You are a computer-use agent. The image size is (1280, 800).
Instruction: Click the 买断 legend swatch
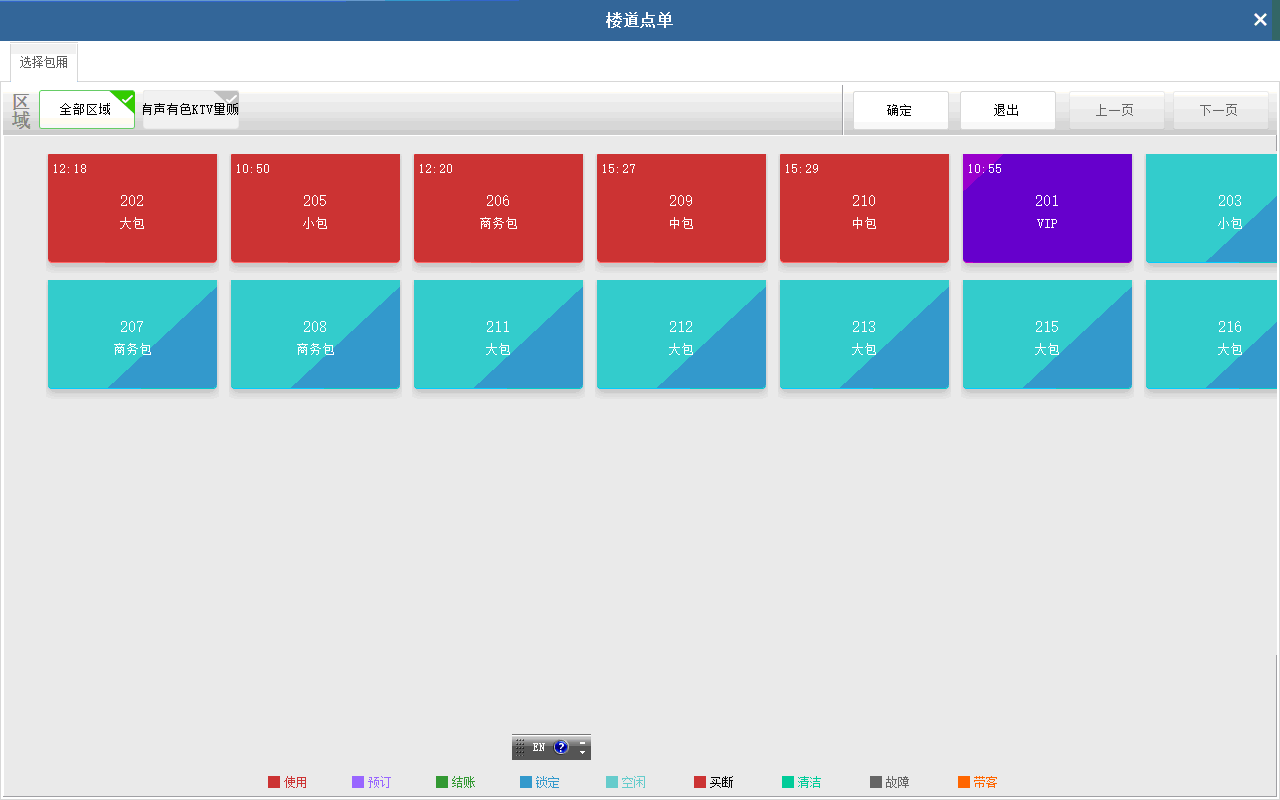(x=700, y=782)
